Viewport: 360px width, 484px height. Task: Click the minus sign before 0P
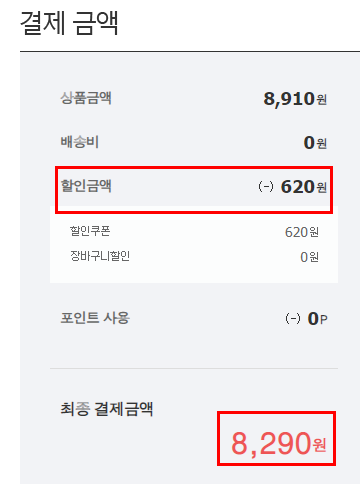[293, 318]
